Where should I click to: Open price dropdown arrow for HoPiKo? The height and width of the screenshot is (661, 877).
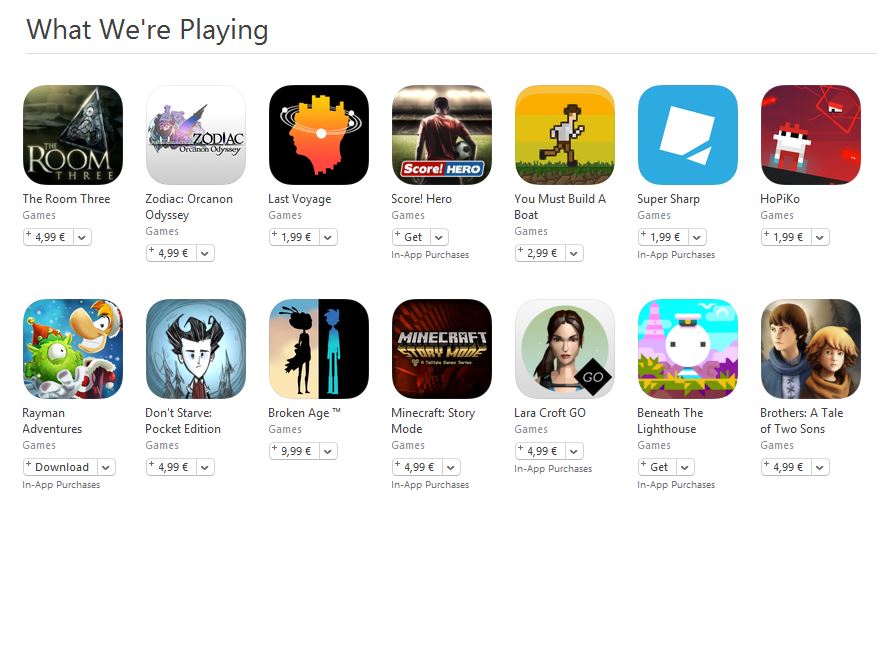(820, 238)
